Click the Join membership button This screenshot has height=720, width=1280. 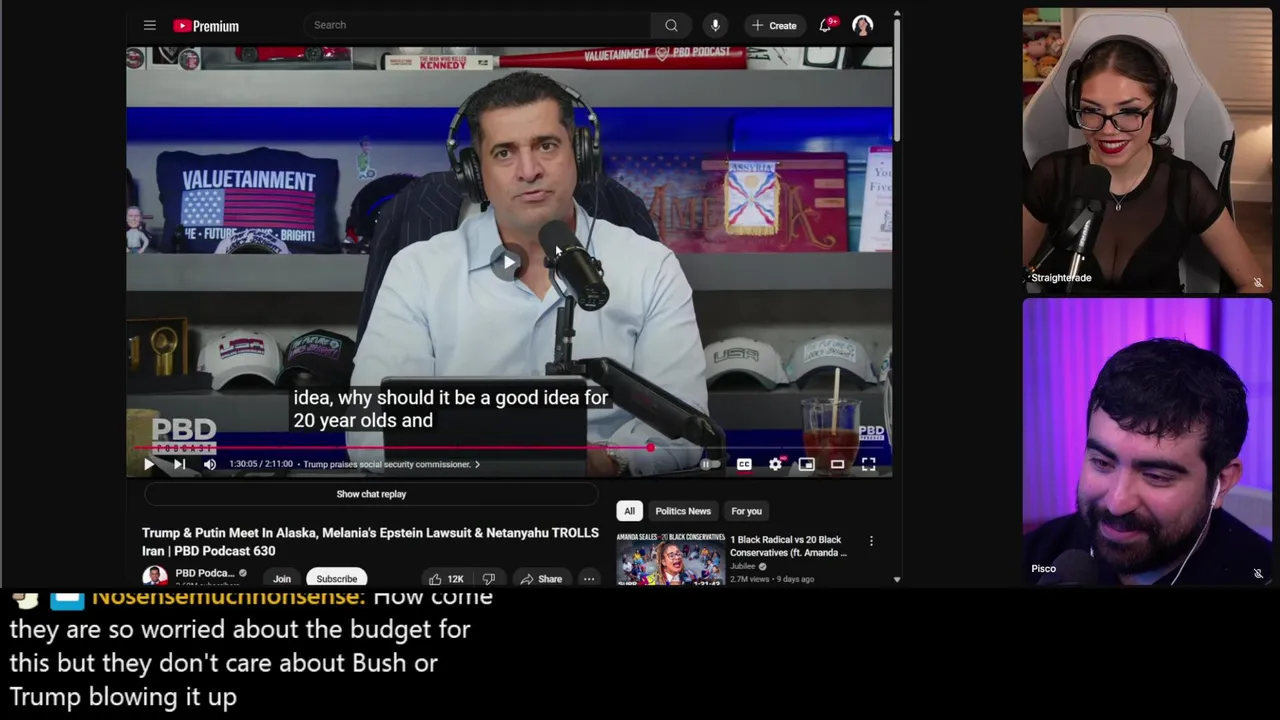coord(282,578)
